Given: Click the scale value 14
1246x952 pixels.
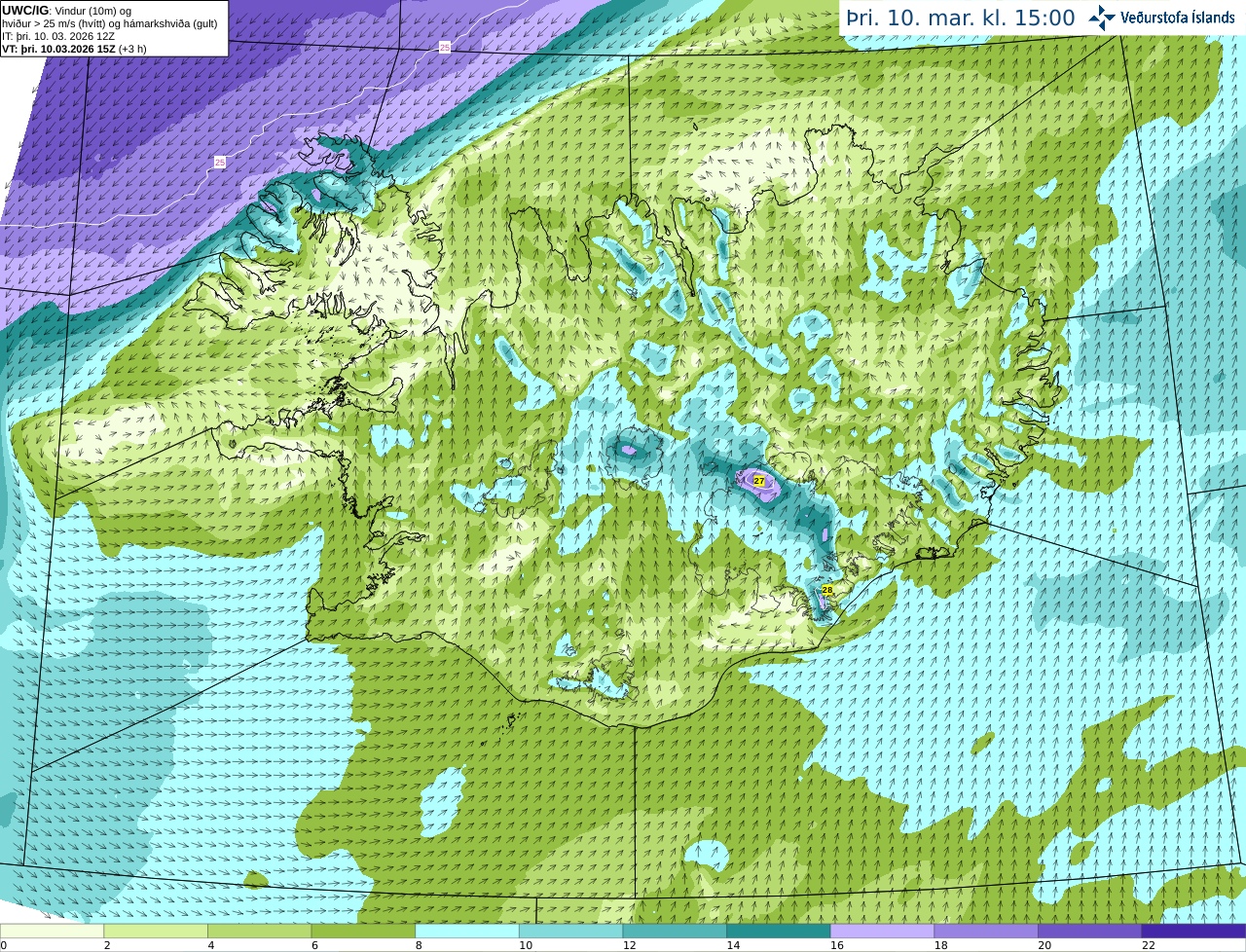Looking at the screenshot, I should click(733, 945).
